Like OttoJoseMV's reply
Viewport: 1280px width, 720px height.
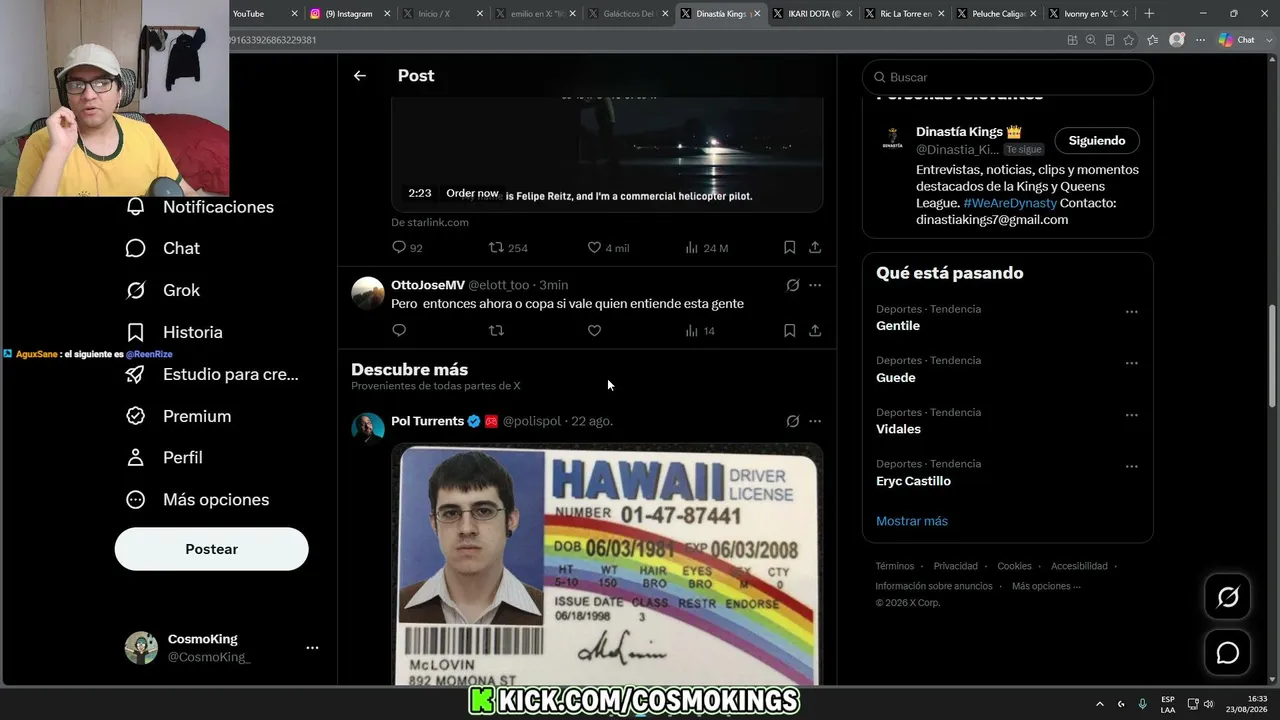pos(594,330)
